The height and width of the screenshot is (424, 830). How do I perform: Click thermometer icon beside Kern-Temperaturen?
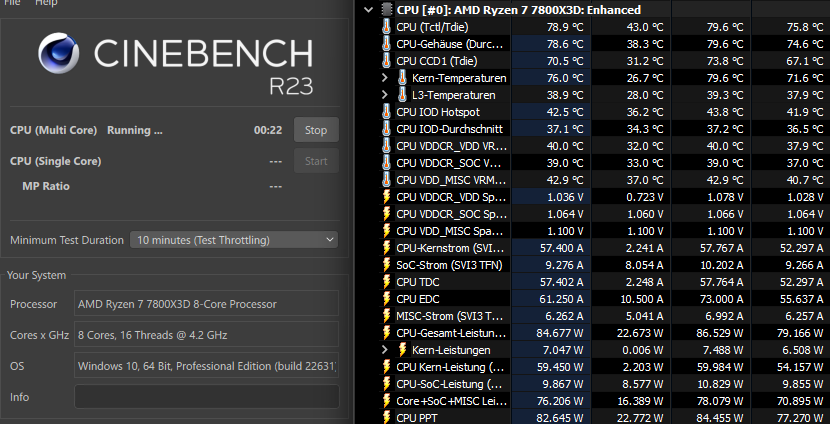[x=402, y=78]
